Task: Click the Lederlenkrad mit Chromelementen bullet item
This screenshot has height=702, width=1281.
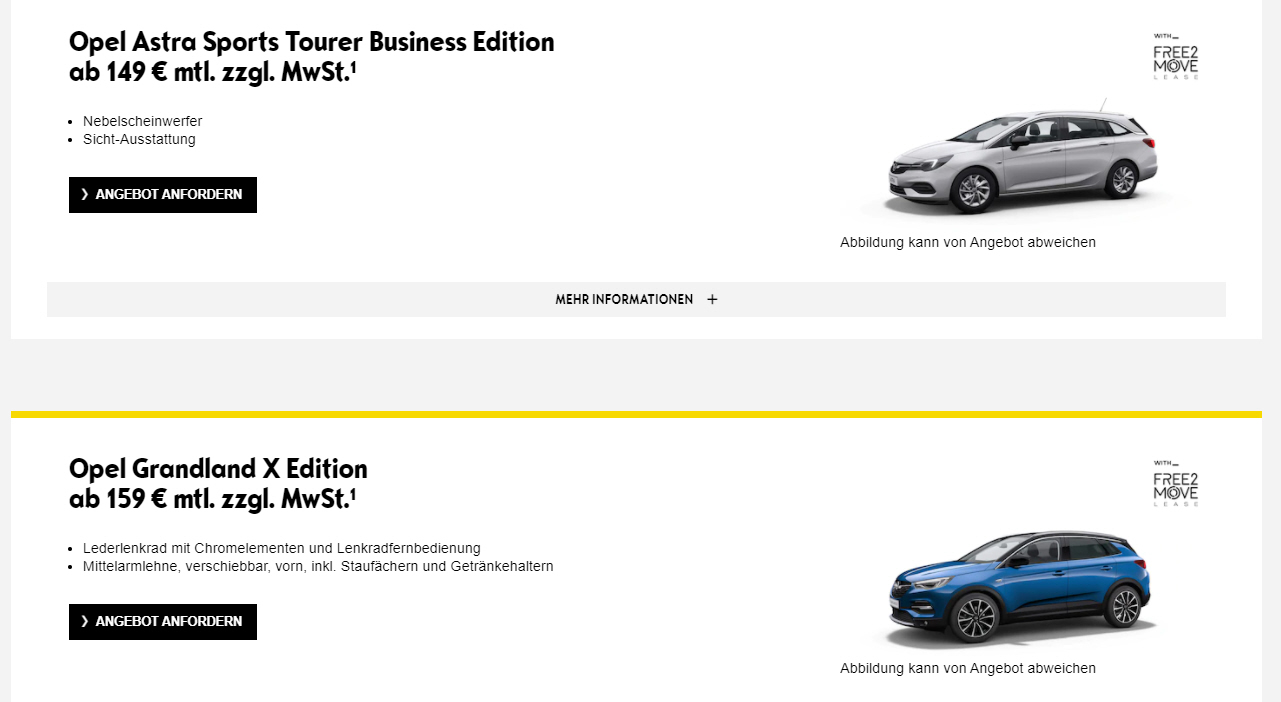Action: pos(282,548)
